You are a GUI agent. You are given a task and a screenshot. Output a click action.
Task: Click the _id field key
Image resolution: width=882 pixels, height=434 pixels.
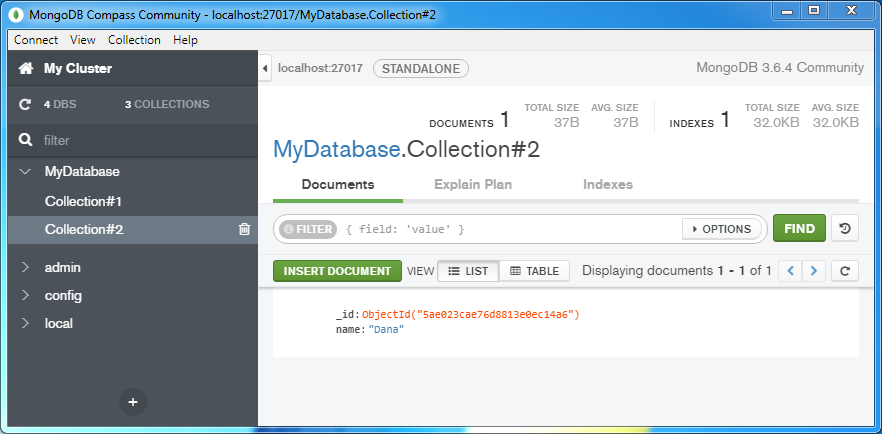coord(348,315)
